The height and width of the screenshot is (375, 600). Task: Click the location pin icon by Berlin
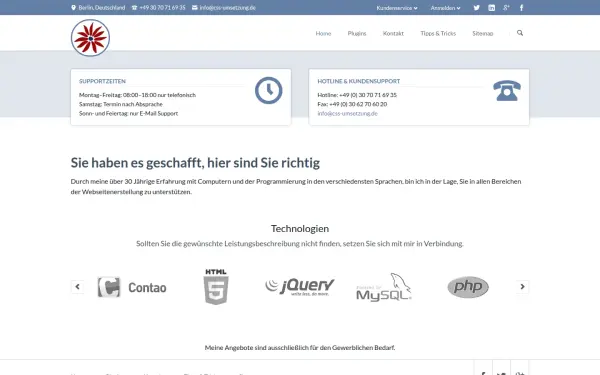73,8
